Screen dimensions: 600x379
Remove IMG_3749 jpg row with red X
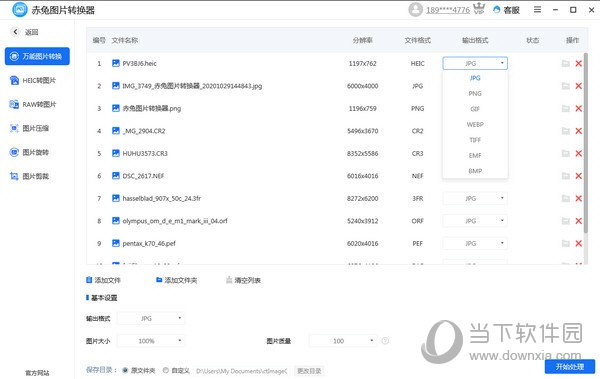[579, 86]
